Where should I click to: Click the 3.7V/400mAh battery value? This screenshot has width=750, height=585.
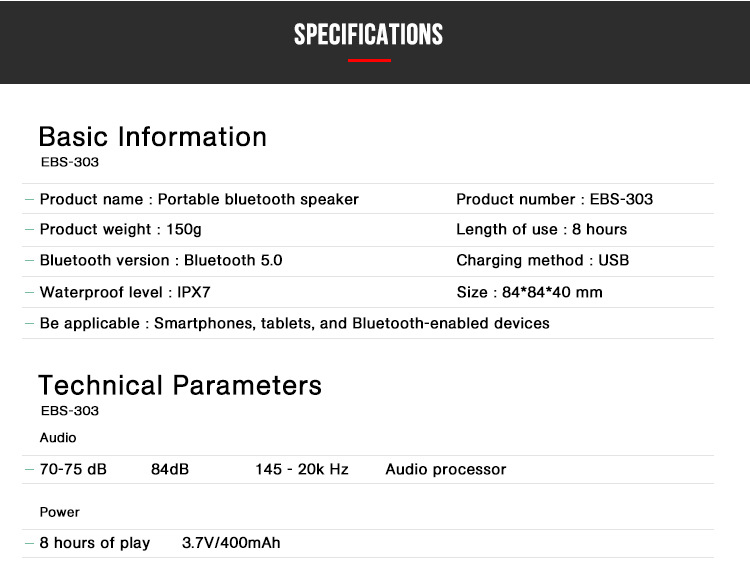coord(231,543)
